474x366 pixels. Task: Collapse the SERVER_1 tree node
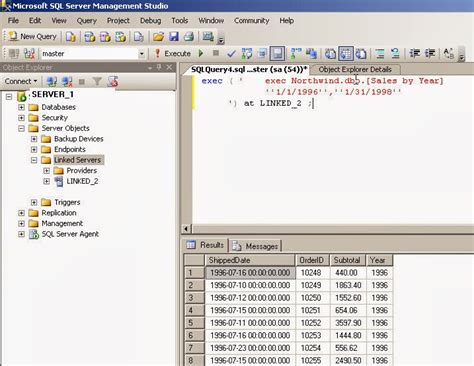9,97
